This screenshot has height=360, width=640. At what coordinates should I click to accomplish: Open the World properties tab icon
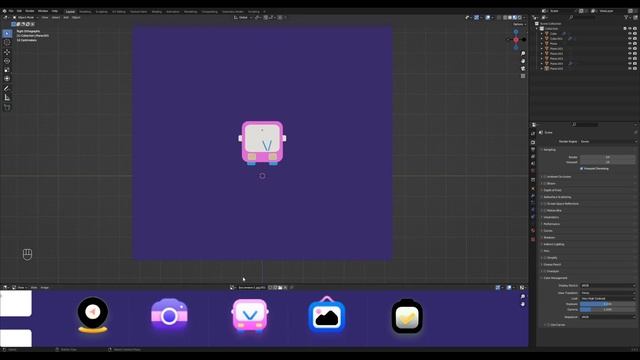(533, 170)
